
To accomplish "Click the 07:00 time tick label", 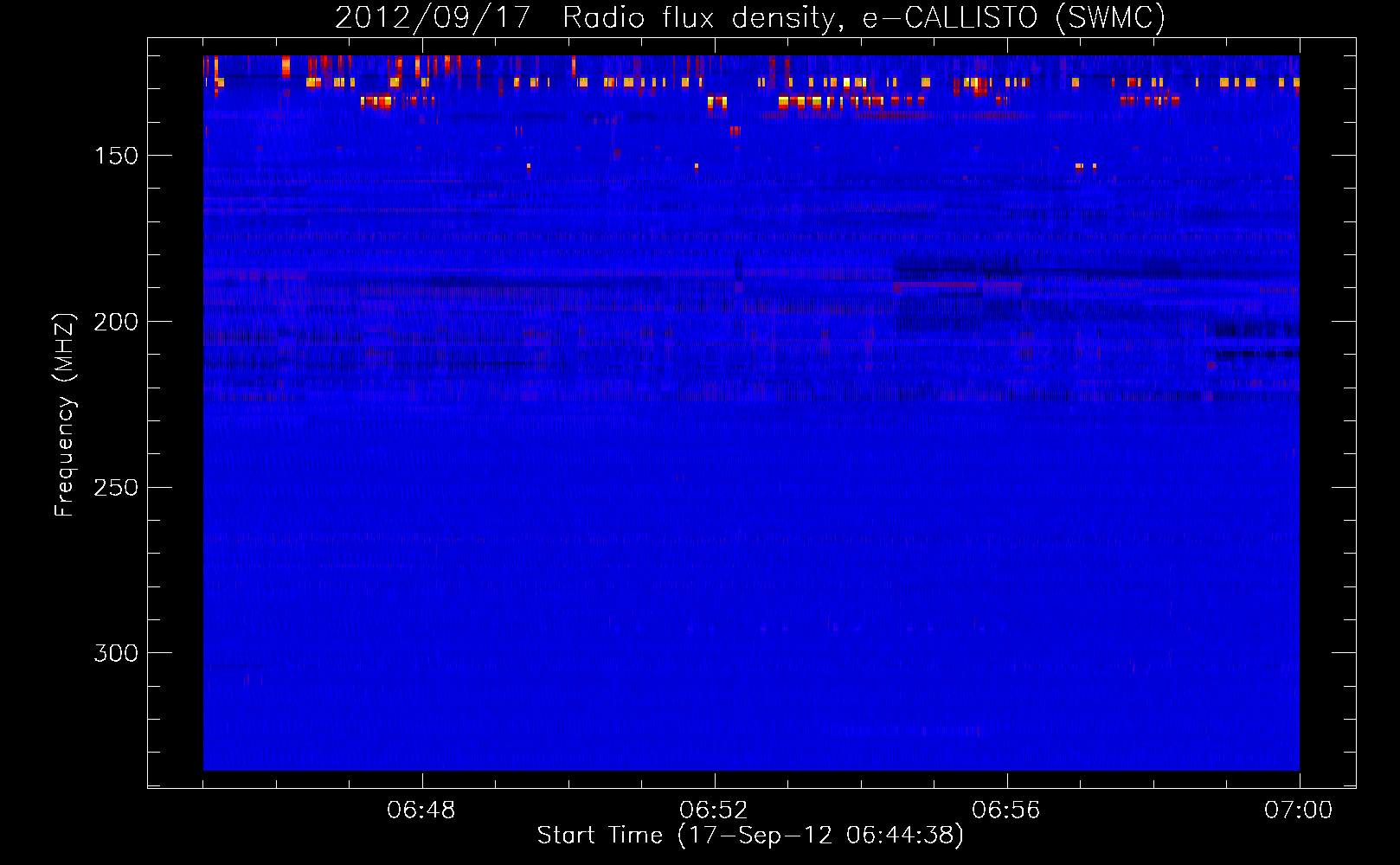I will click(1299, 811).
